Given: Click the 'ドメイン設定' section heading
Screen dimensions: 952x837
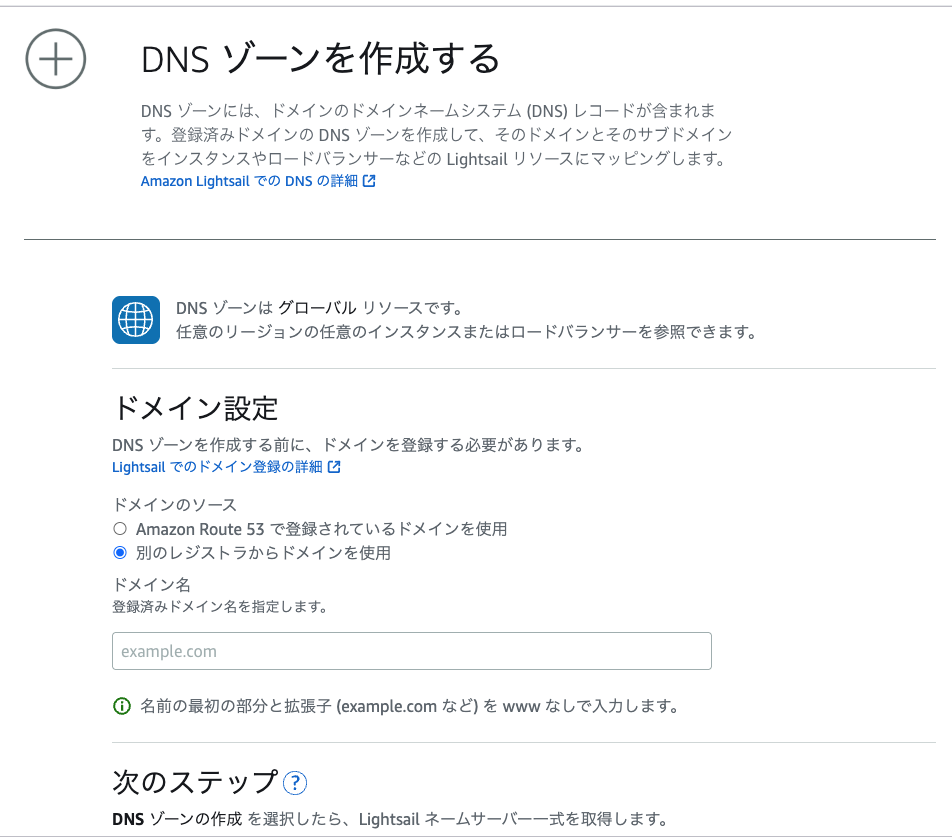Looking at the screenshot, I should [x=195, y=408].
